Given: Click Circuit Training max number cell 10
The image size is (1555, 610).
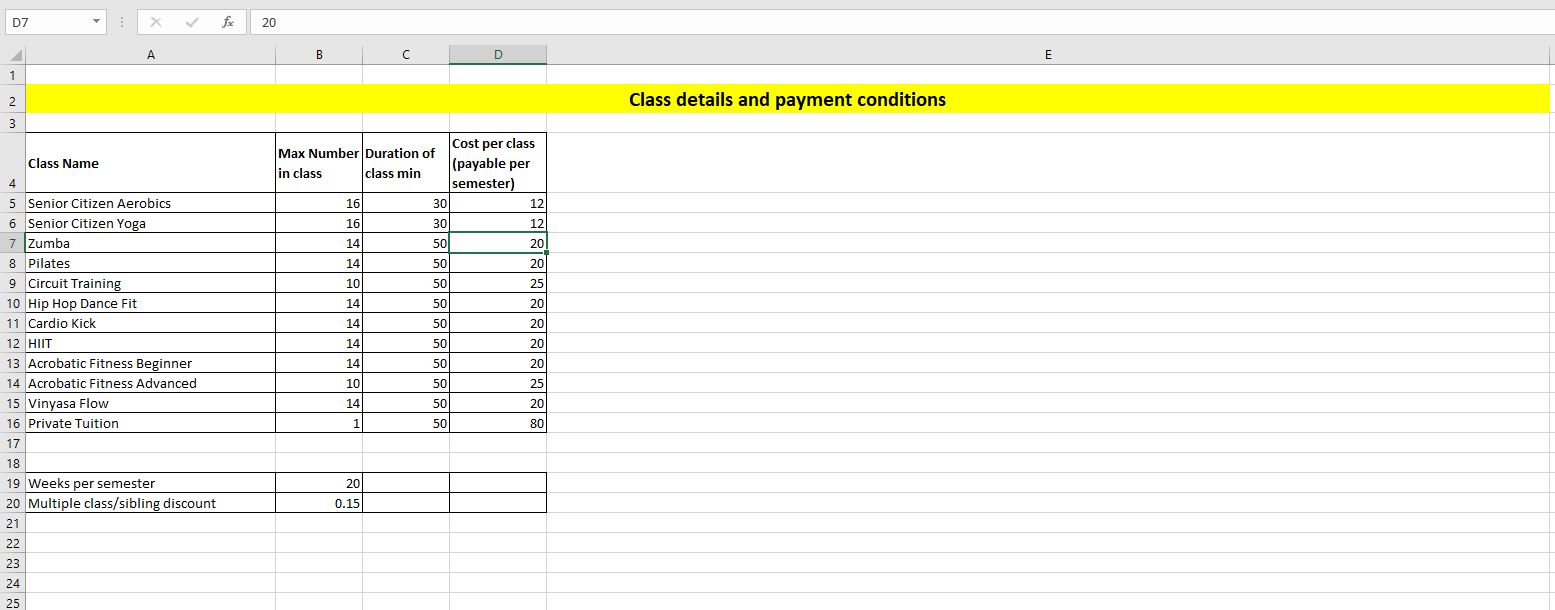Looking at the screenshot, I should coord(319,283).
